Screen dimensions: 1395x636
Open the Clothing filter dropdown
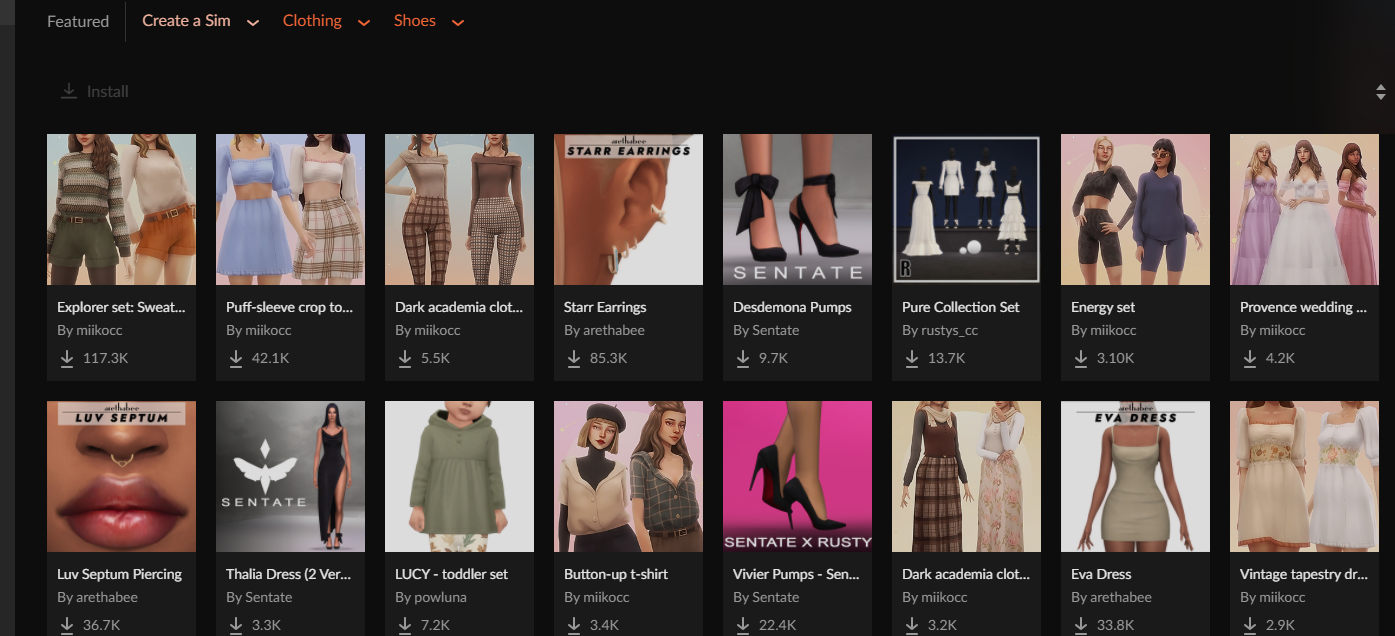click(364, 22)
